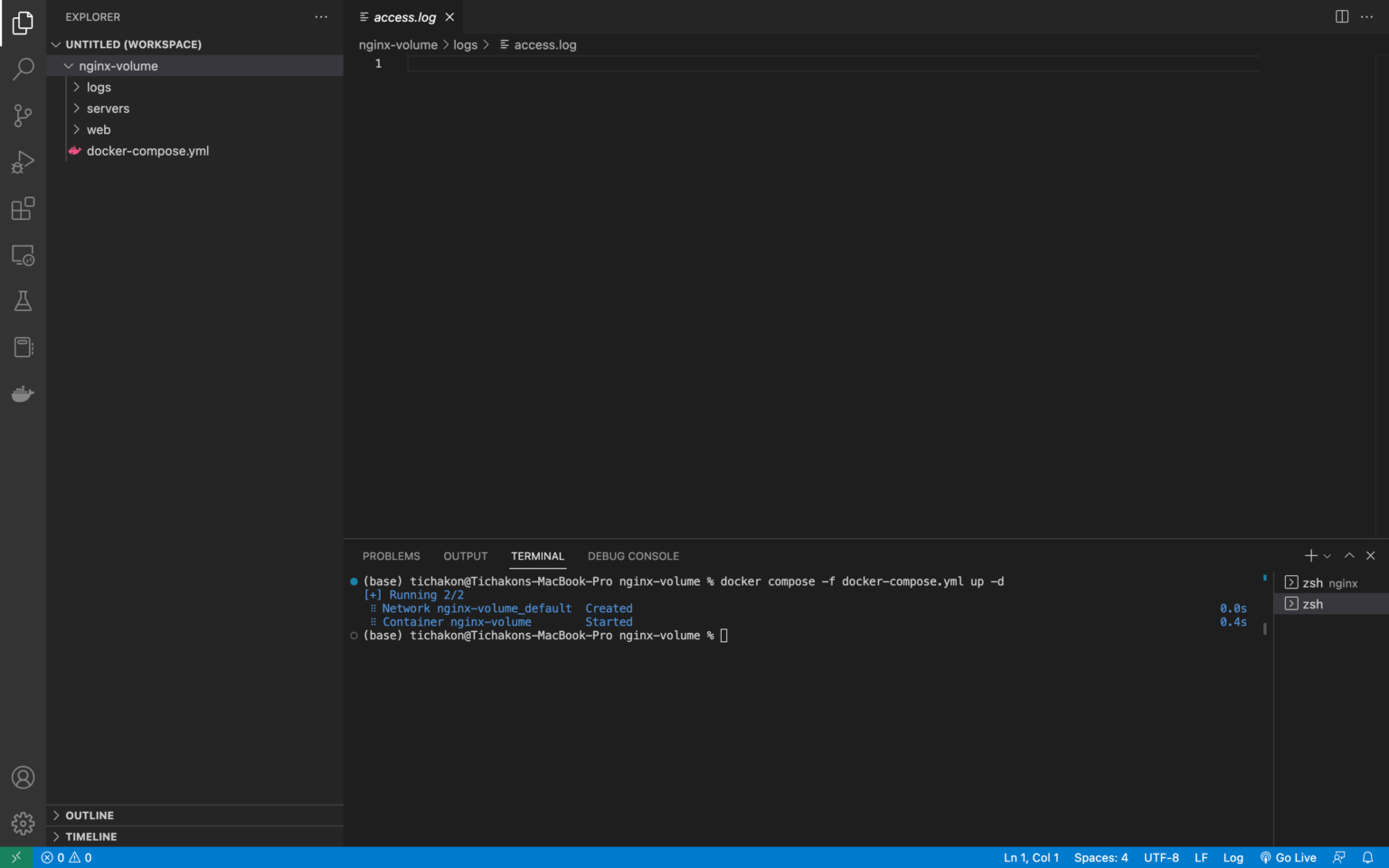Expand the OUTLINE section
Viewport: 1389px width, 868px height.
click(90, 815)
